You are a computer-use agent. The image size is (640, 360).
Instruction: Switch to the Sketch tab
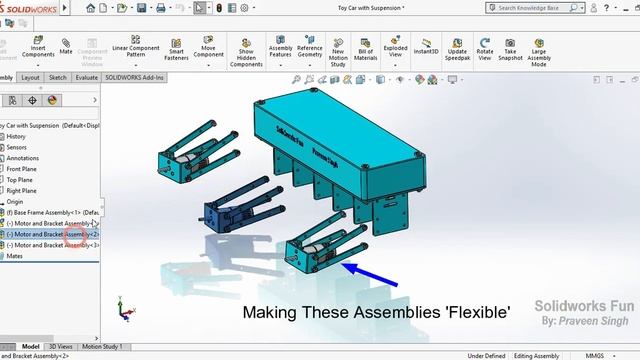click(58, 78)
